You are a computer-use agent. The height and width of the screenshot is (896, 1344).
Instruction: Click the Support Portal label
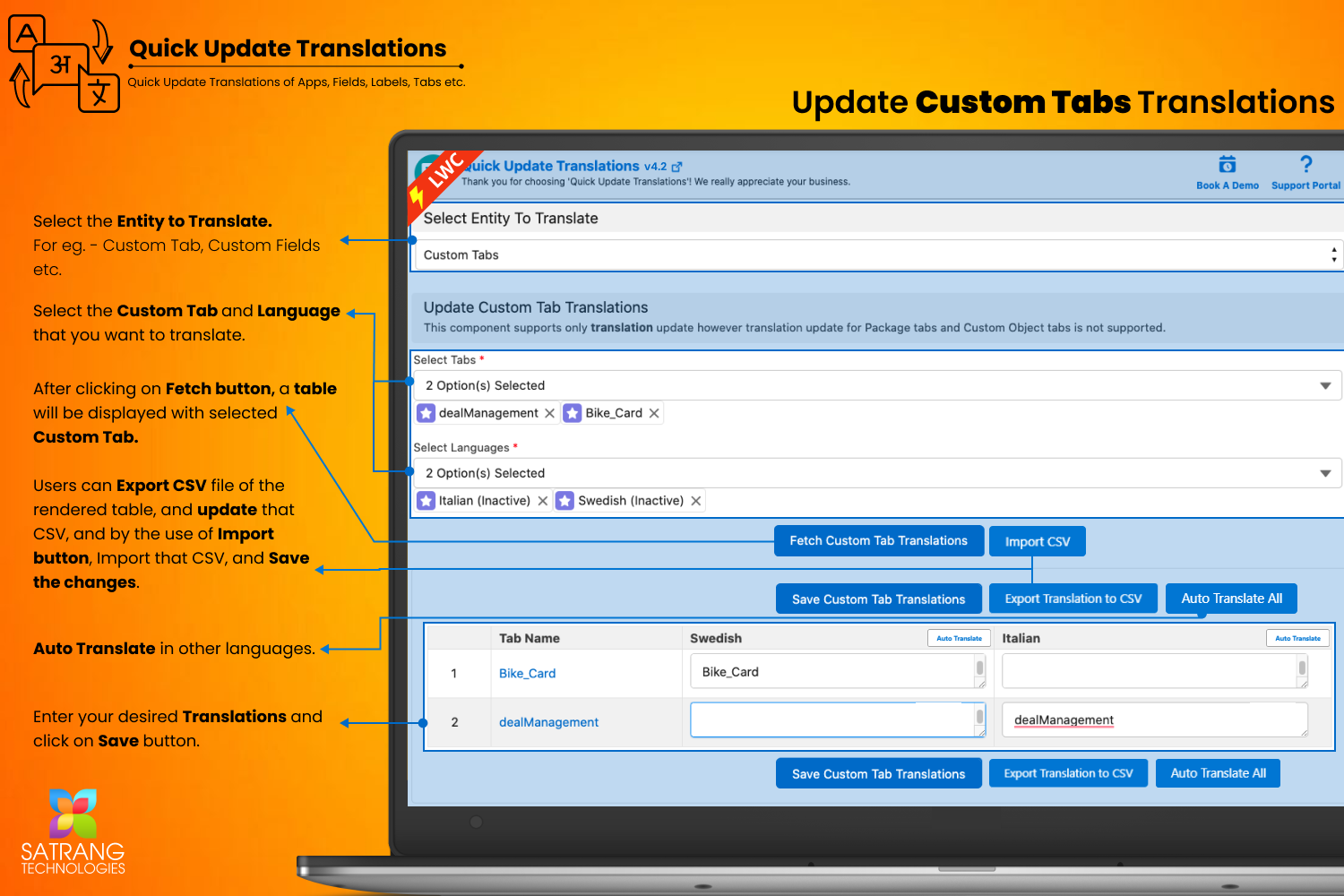tap(1305, 185)
